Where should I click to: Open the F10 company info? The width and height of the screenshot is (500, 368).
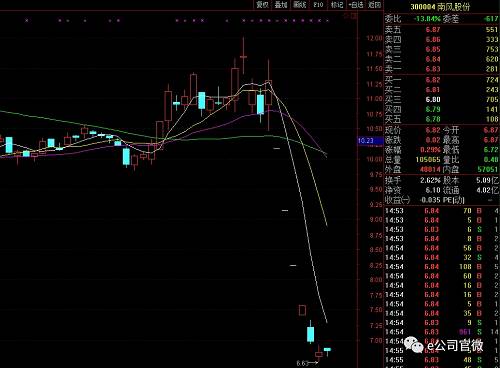click(318, 5)
